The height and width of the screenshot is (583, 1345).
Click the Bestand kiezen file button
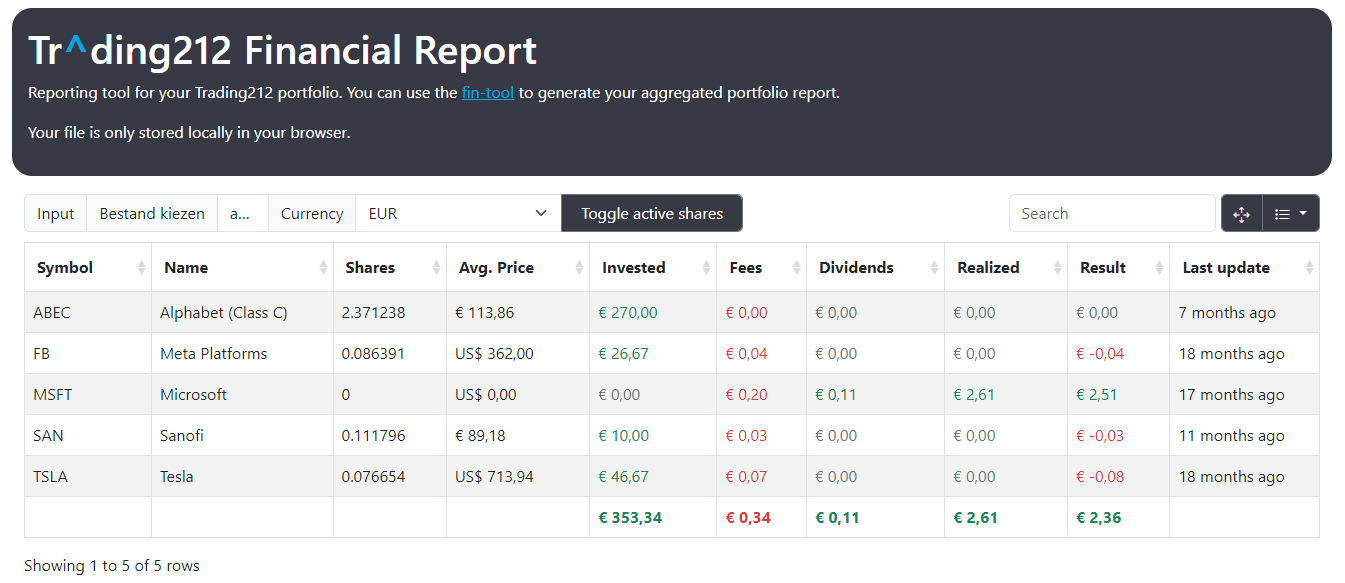click(x=152, y=213)
